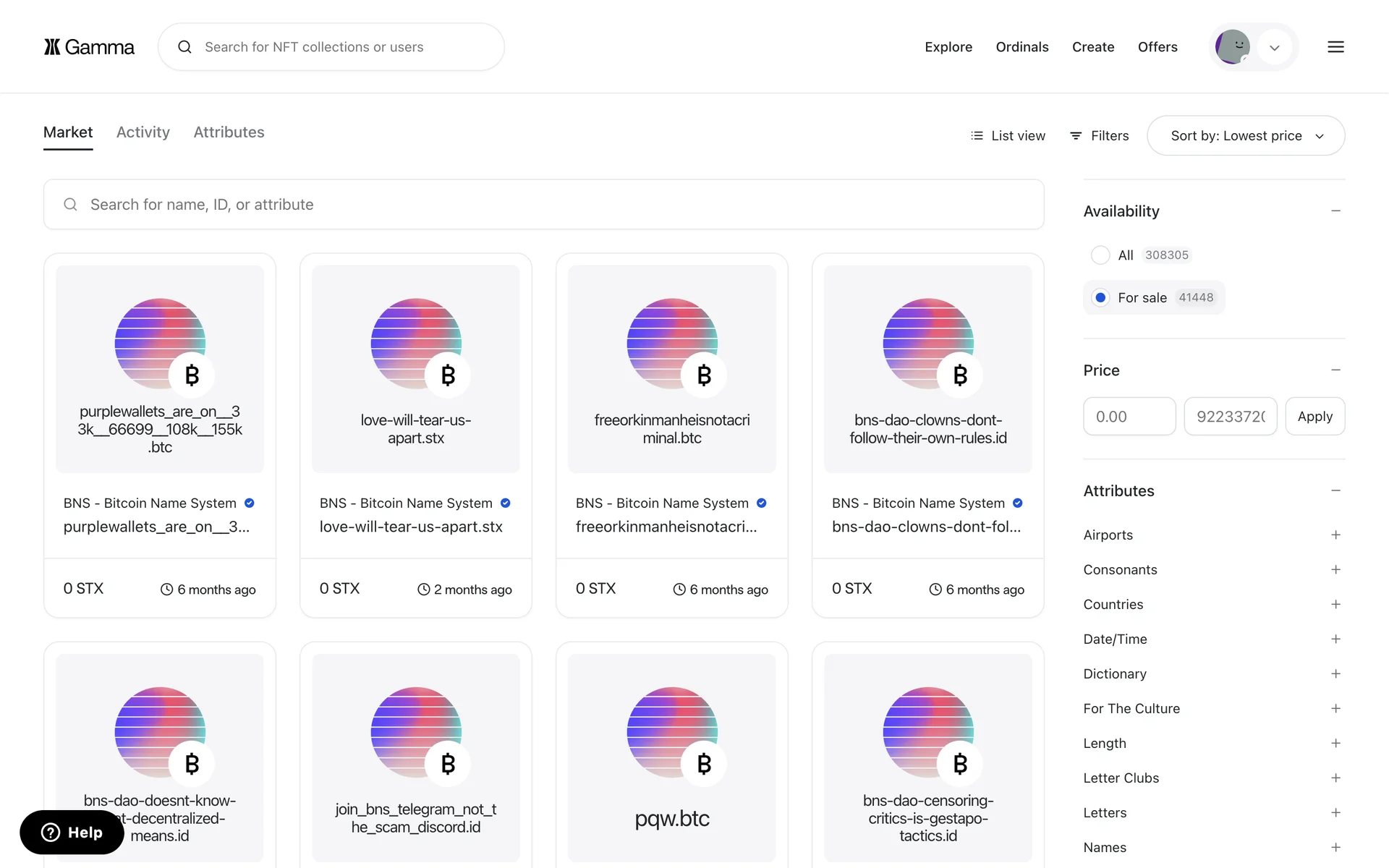
Task: Click verified badge on love-will-tear-us-apart.stx card
Action: pos(506,503)
